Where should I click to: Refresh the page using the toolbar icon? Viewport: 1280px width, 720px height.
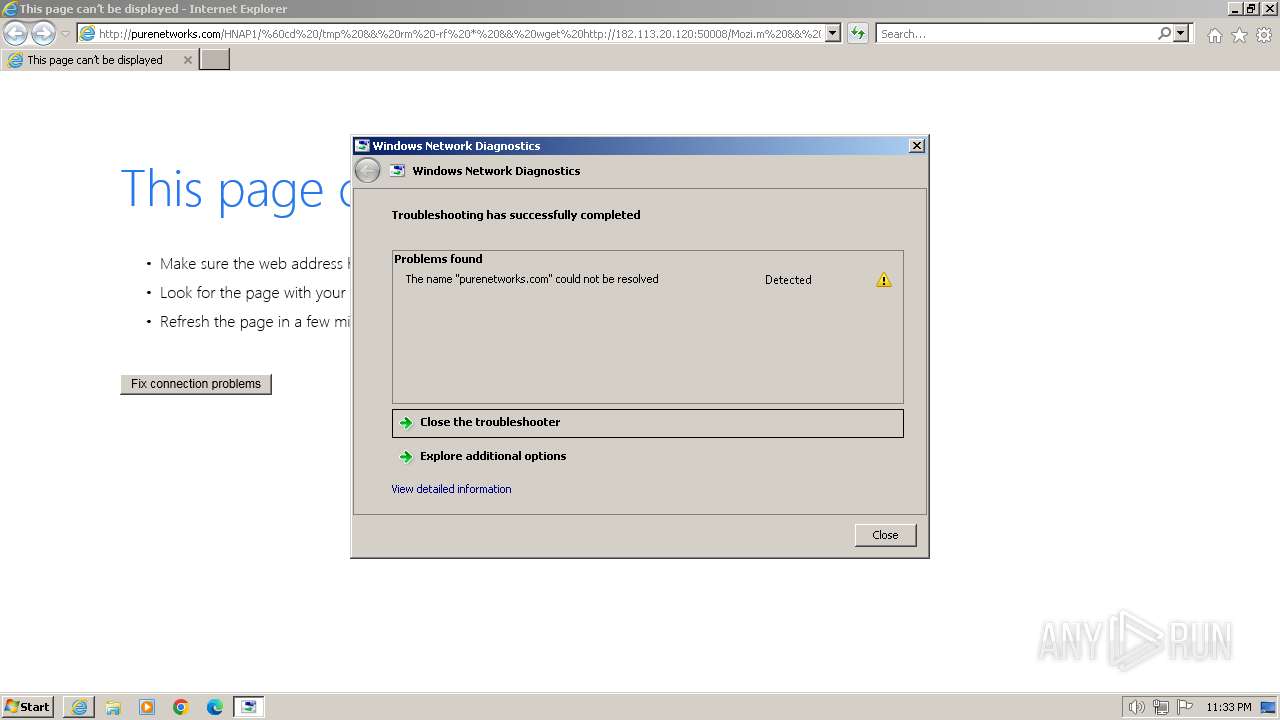coord(857,34)
